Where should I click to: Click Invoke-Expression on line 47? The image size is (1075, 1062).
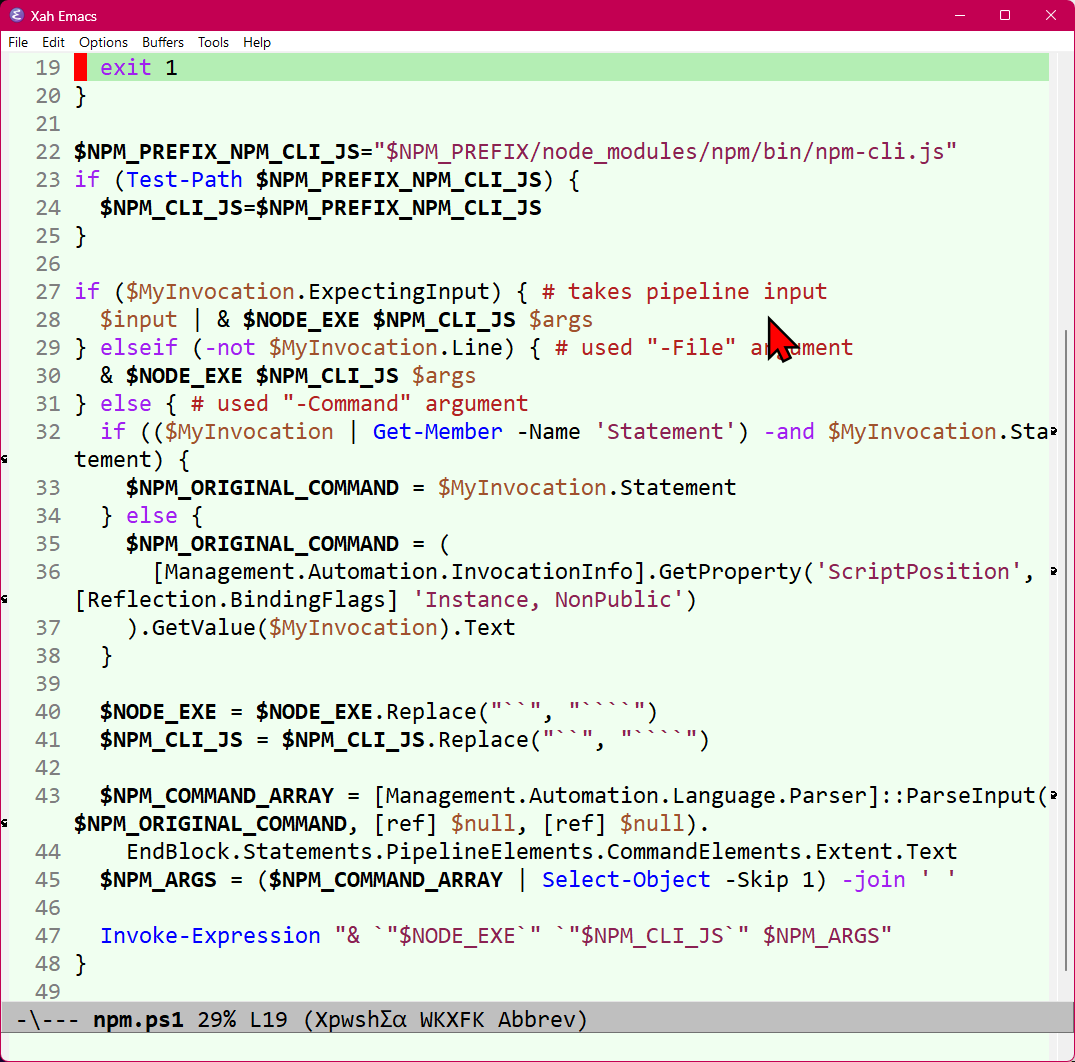[x=210, y=936]
